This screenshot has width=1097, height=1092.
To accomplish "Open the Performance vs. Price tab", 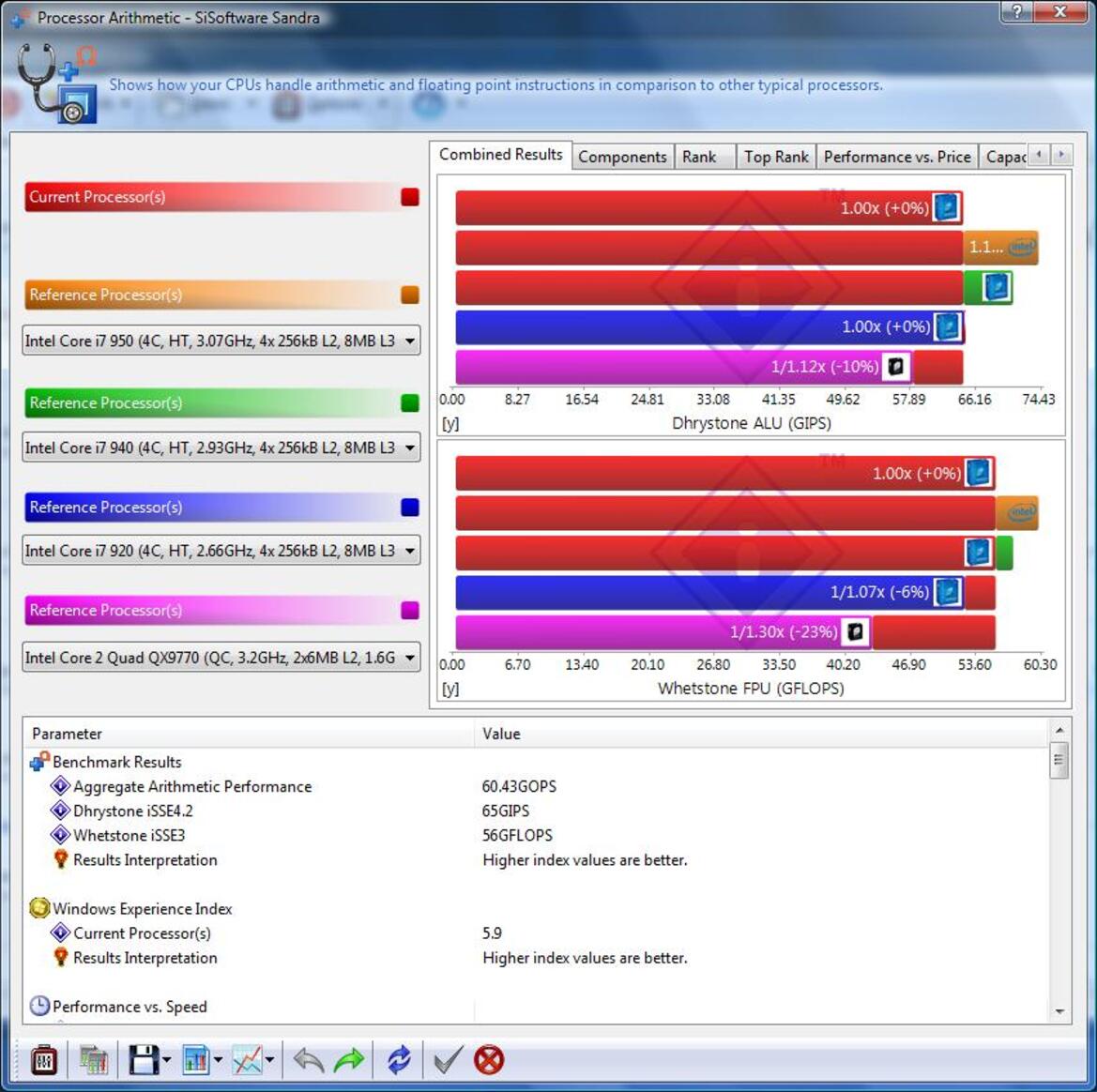I will point(897,157).
